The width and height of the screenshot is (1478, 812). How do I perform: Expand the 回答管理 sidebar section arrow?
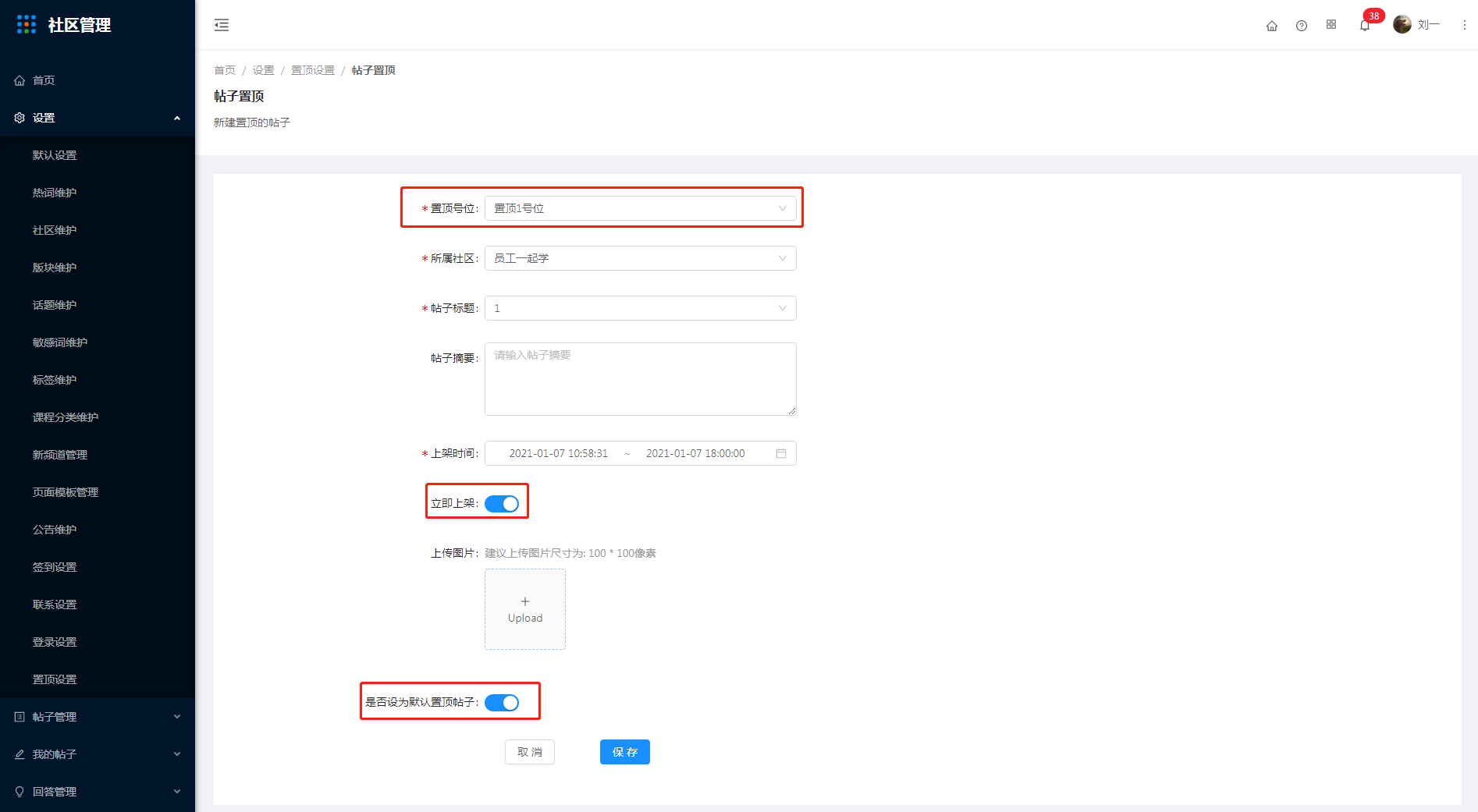click(177, 792)
